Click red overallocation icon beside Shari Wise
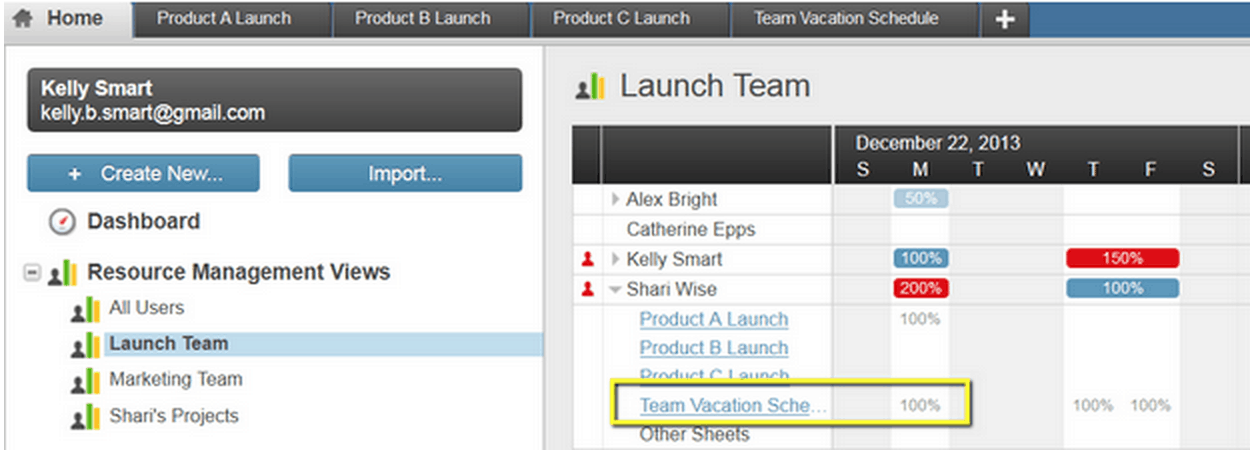The width and height of the screenshot is (1254, 456). 588,290
